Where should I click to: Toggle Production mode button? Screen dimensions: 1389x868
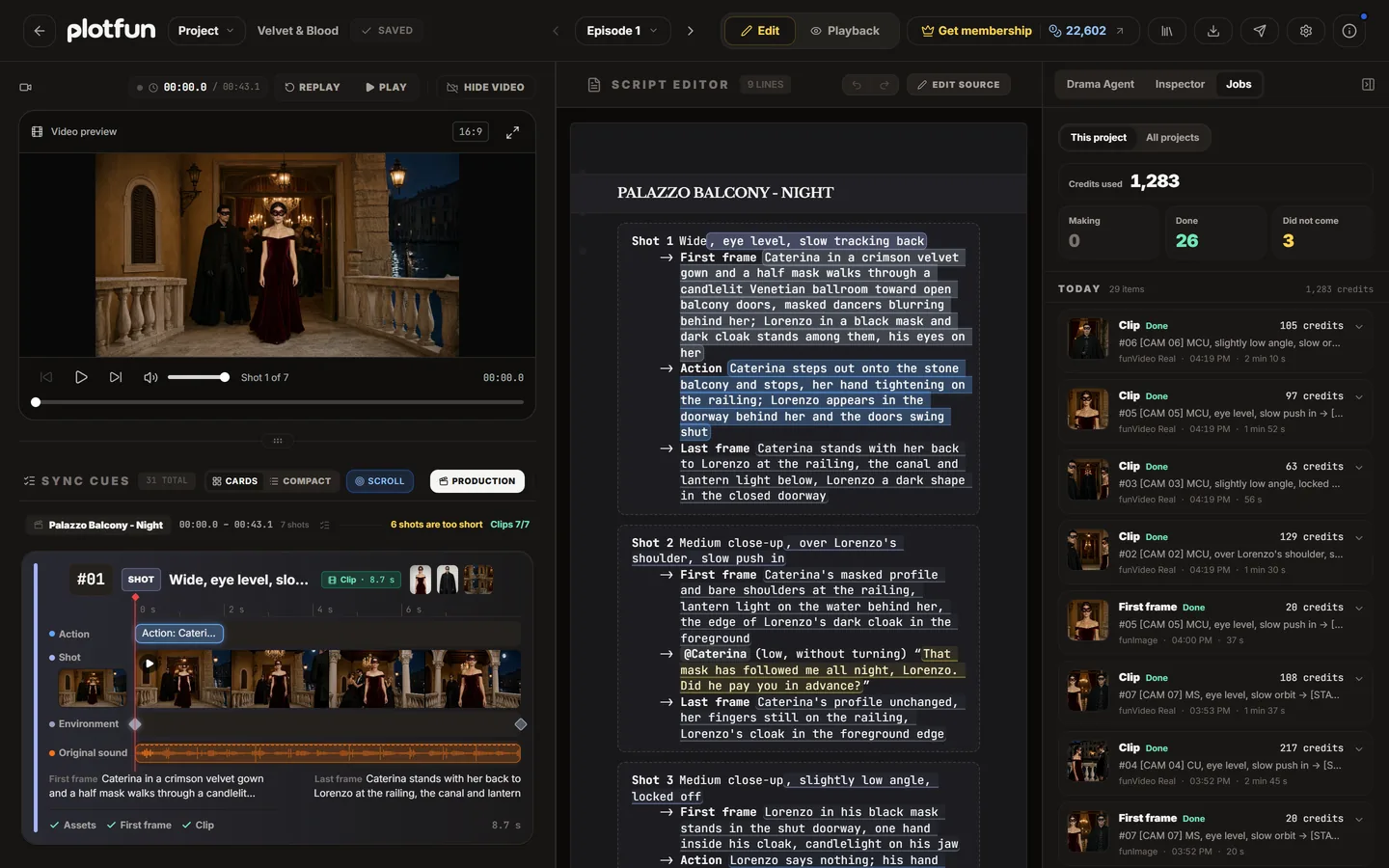point(477,481)
